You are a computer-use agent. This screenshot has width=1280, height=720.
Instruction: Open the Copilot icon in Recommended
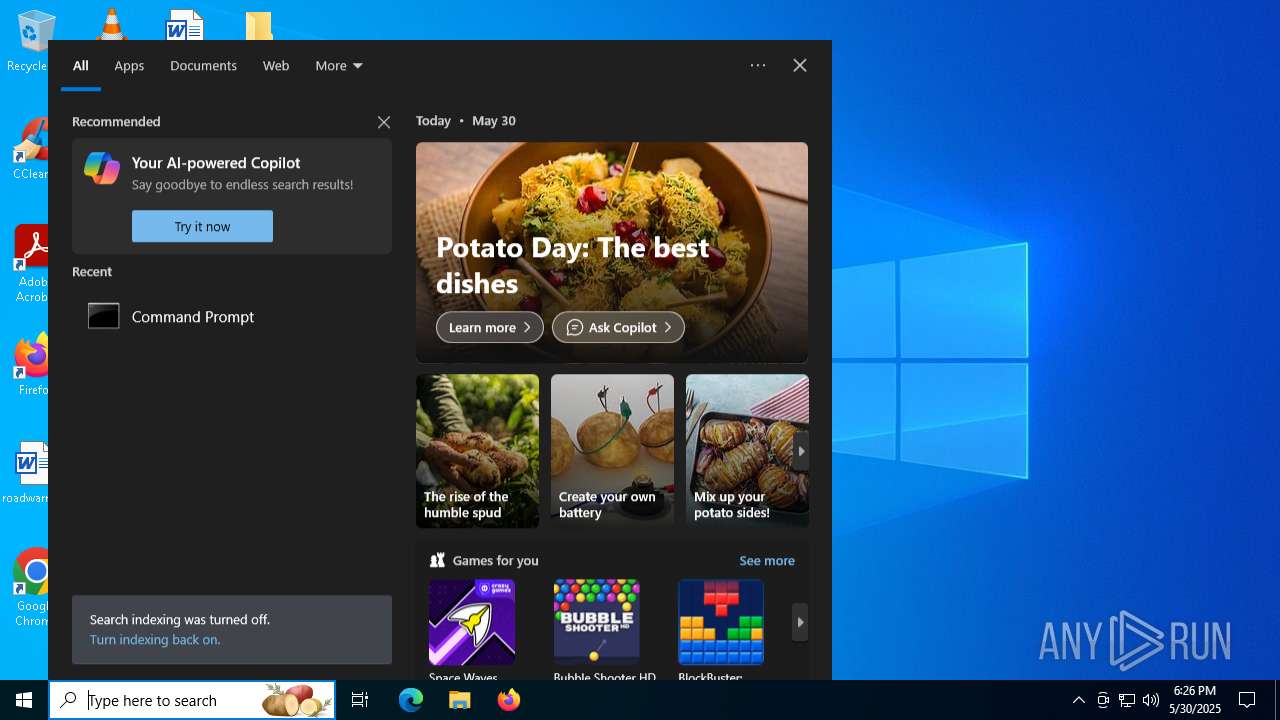click(102, 168)
